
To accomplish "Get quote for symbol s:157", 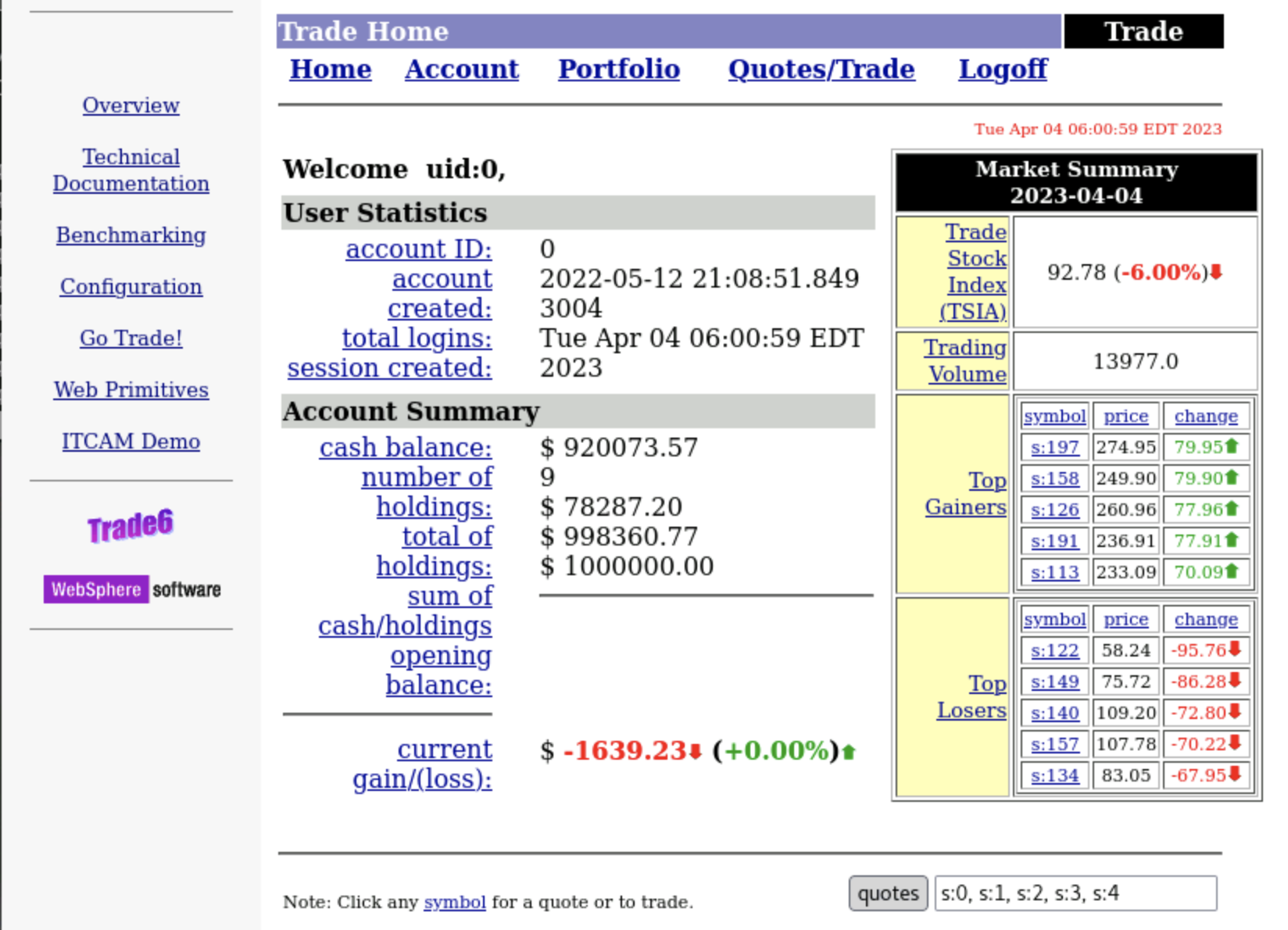I will click(1055, 744).
